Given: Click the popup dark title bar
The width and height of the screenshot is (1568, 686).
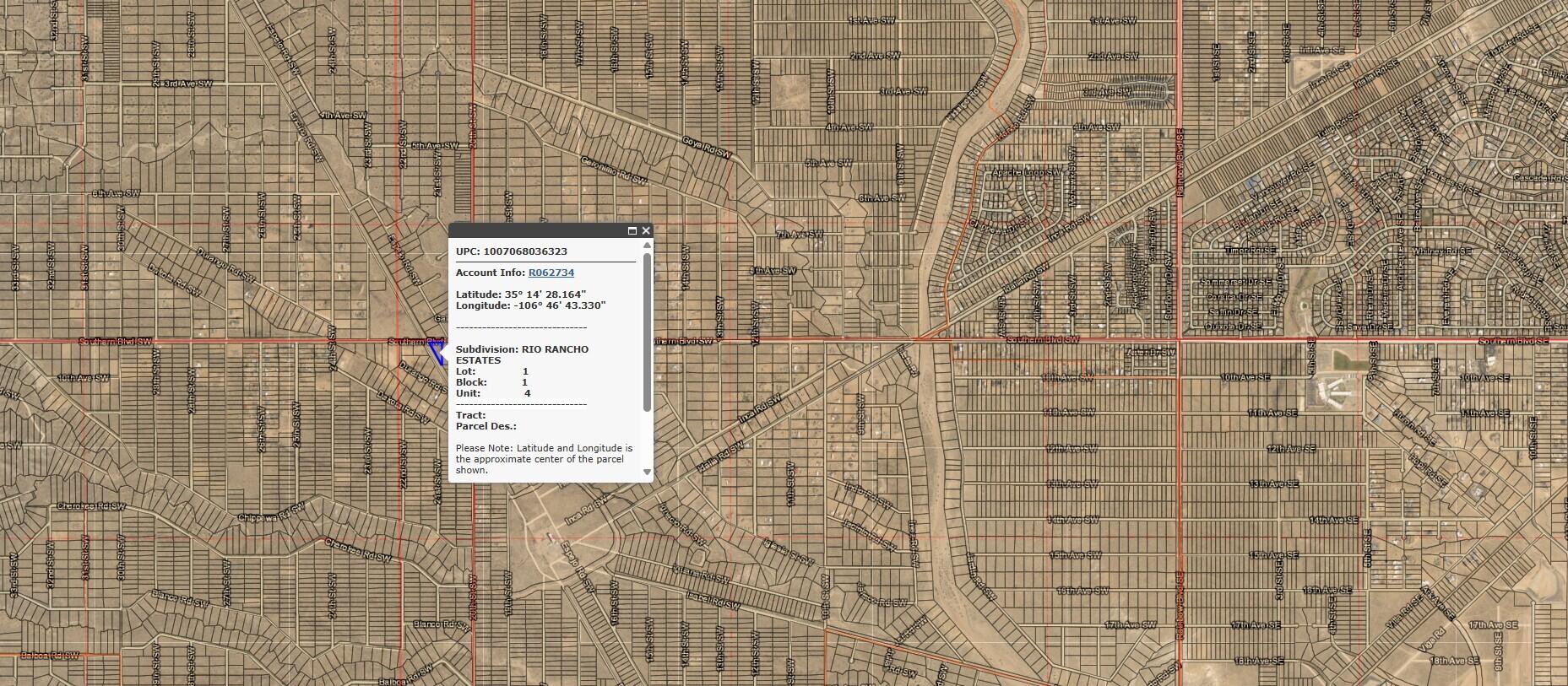Looking at the screenshot, I should (x=536, y=230).
